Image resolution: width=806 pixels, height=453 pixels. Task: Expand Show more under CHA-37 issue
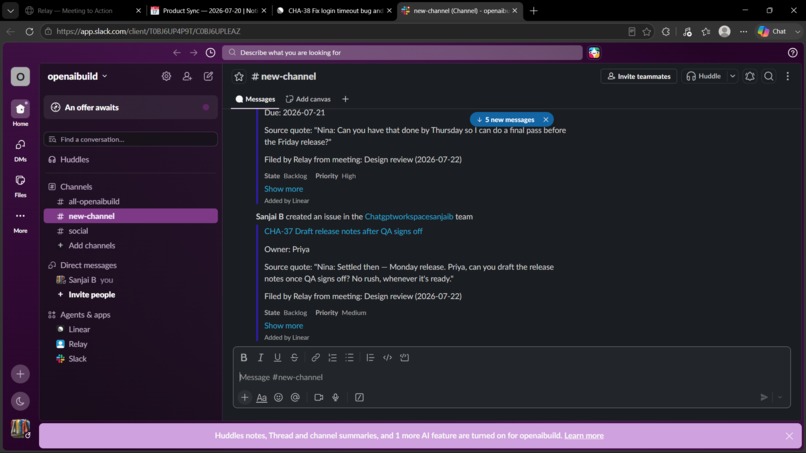[x=283, y=325]
